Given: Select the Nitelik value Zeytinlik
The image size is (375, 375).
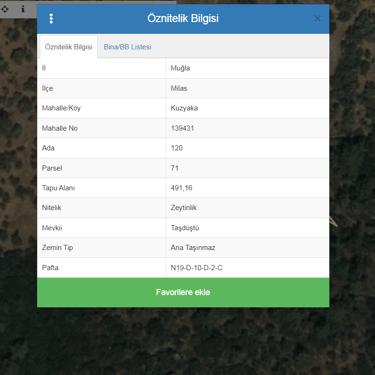Looking at the screenshot, I should pyautogui.click(x=184, y=208).
